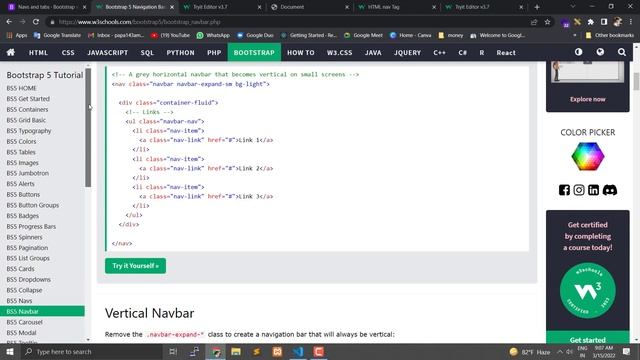This screenshot has height=360, width=640.
Task: Open the W3Schools search icon
Action: [x=622, y=52]
